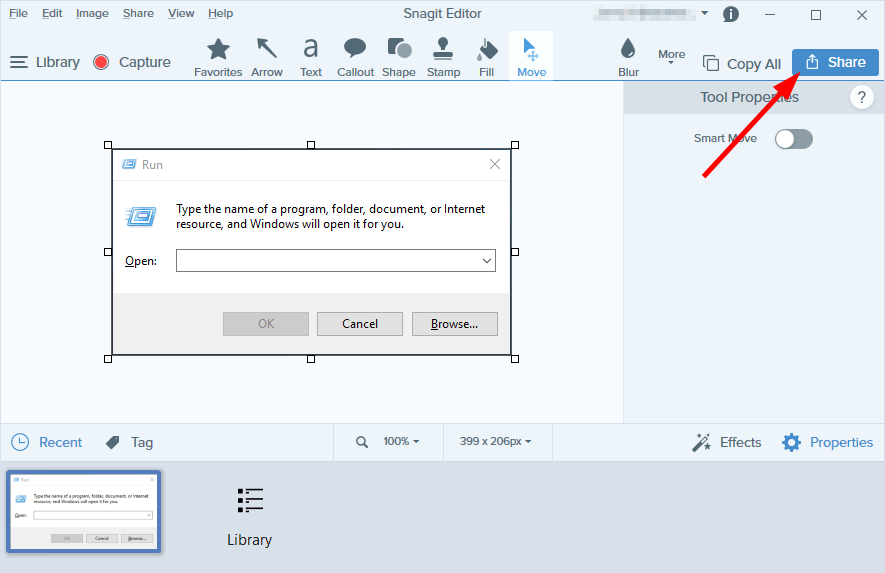Open the Properties panel

(x=827, y=442)
